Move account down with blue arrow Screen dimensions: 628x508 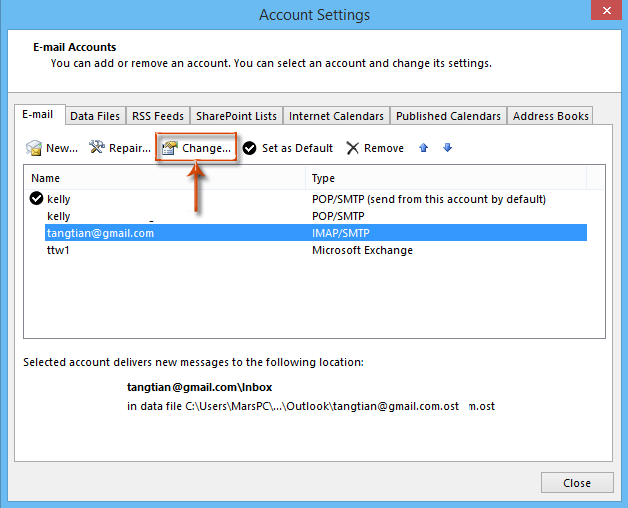[x=447, y=148]
